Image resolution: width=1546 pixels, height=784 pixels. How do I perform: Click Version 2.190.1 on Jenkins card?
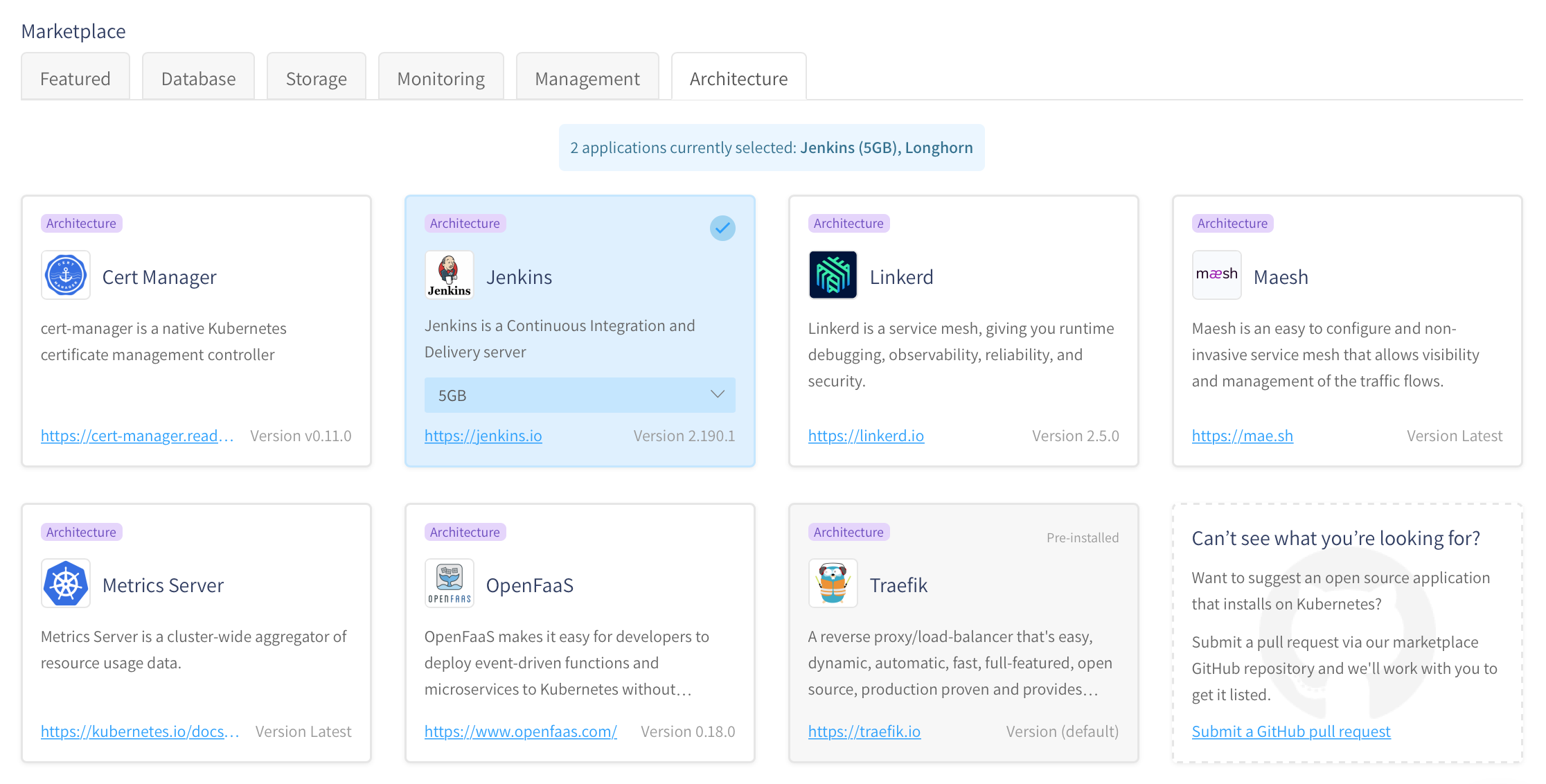[x=684, y=436]
